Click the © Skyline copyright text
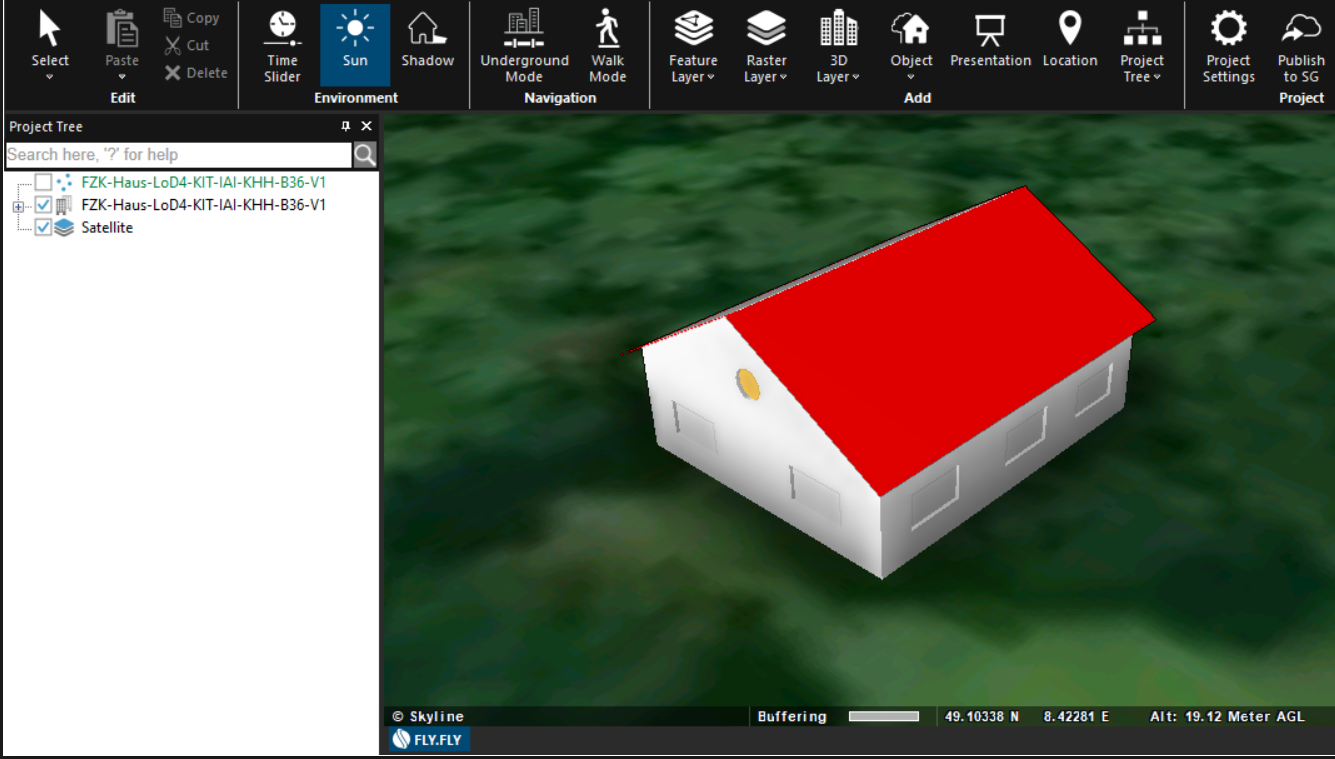This screenshot has height=759, width=1335. [428, 716]
